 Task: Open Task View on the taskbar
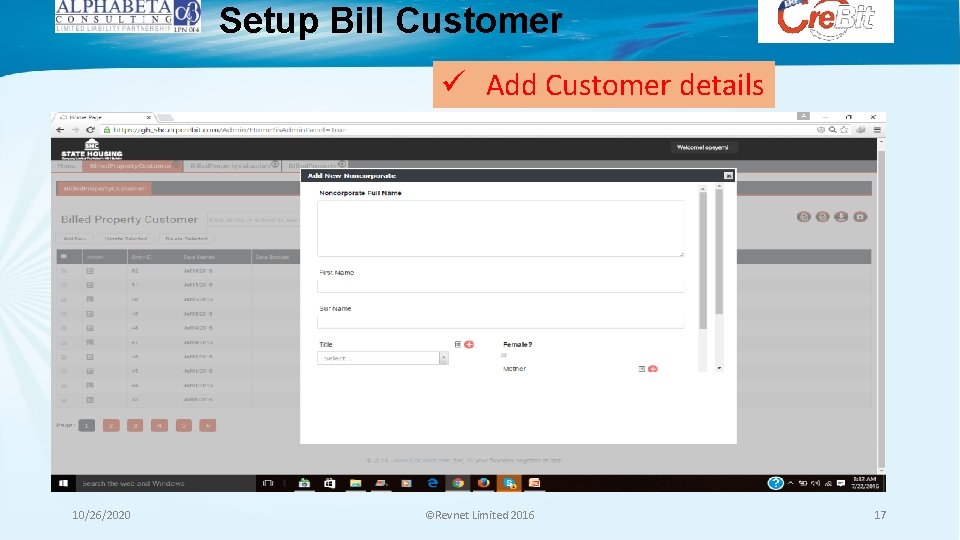[x=268, y=483]
